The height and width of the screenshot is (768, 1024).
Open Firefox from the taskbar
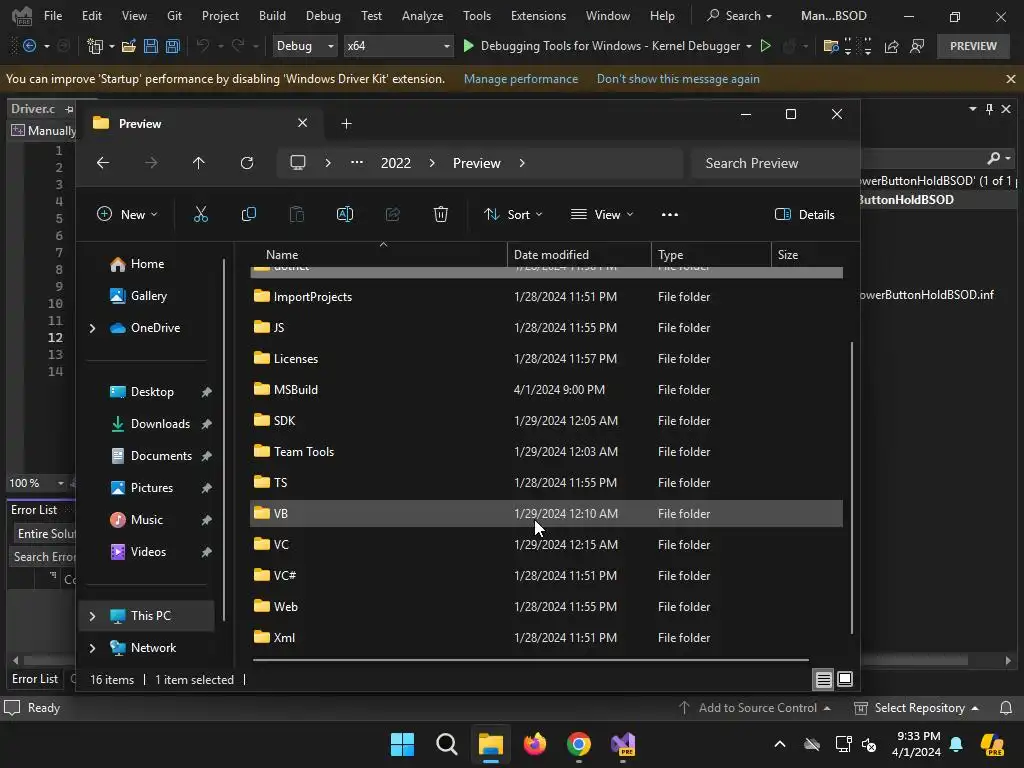(535, 744)
